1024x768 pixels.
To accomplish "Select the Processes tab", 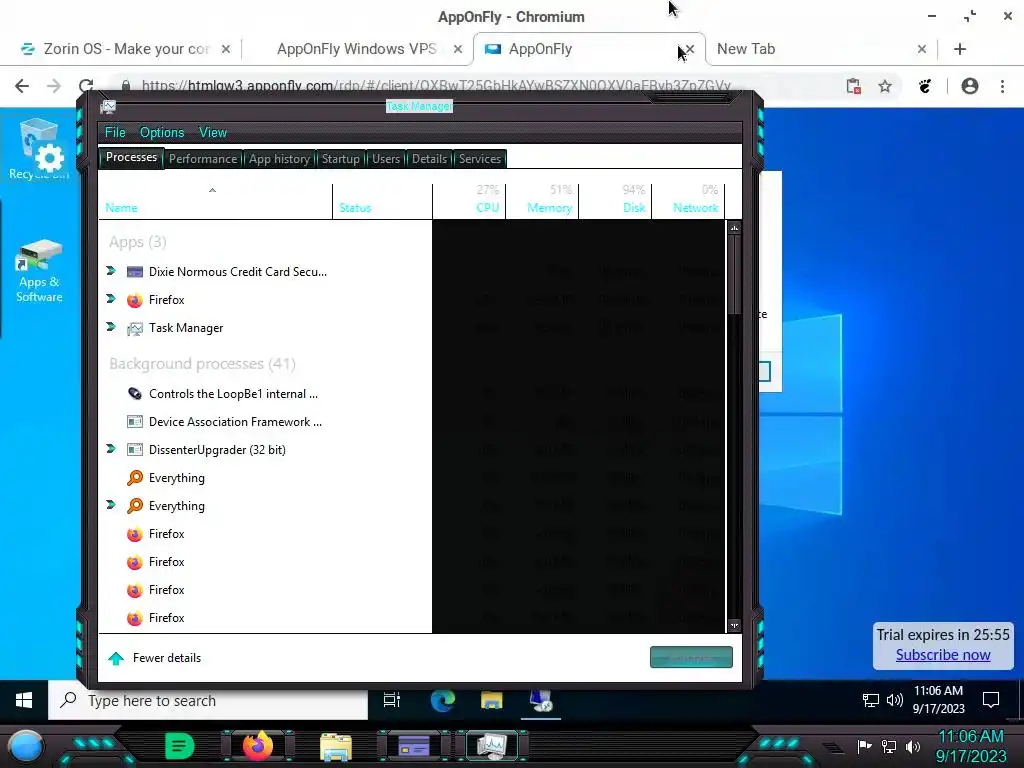I will tap(131, 157).
